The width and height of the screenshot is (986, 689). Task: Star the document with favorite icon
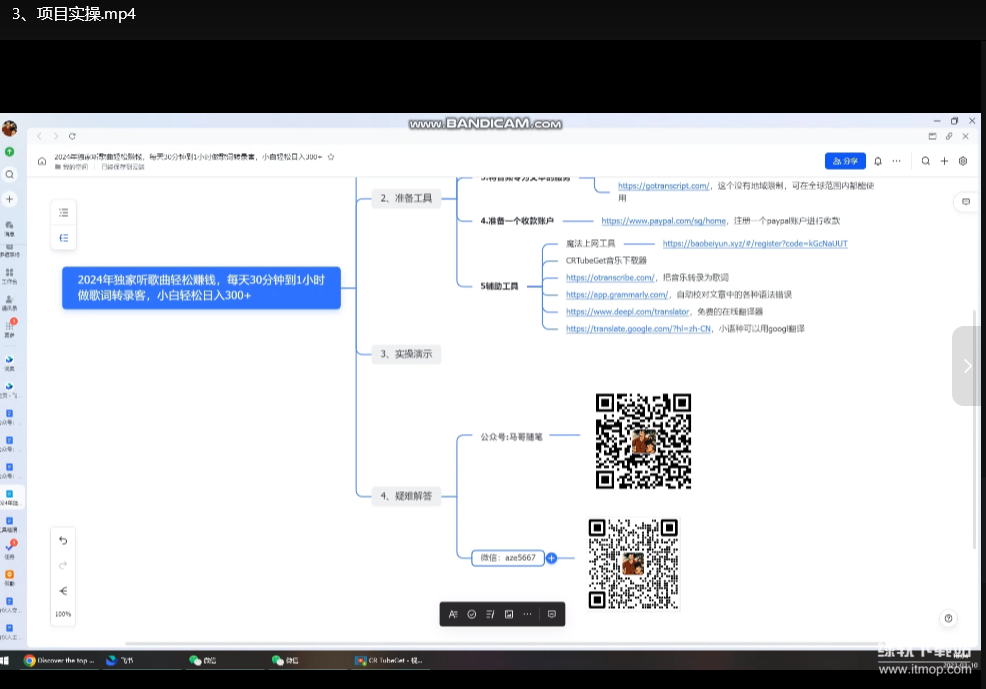(331, 157)
